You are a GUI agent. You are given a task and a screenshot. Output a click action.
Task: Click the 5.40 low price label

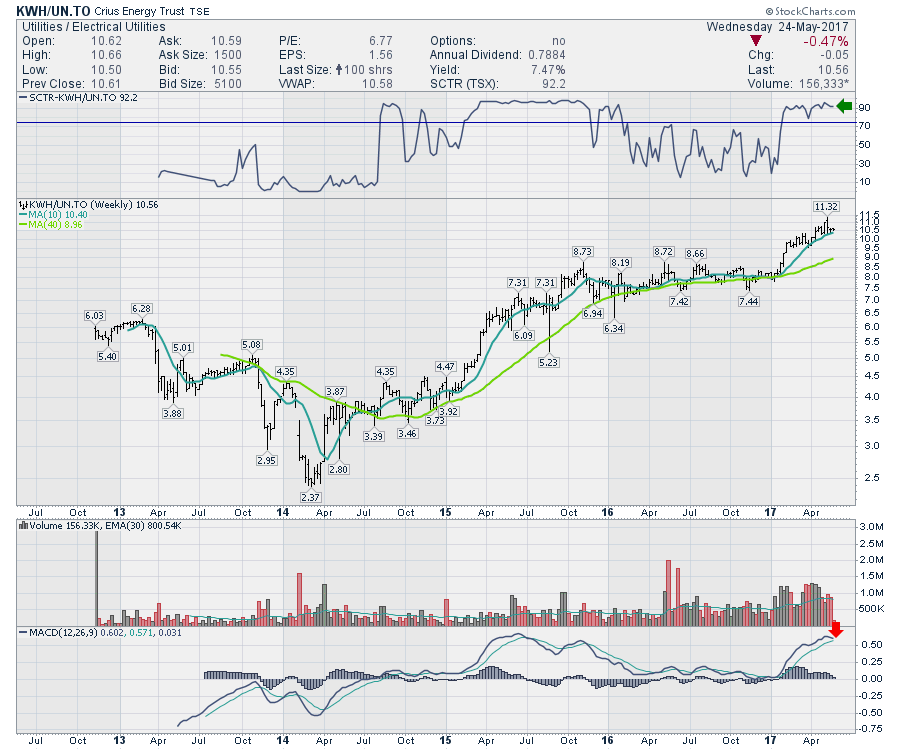pyautogui.click(x=107, y=356)
